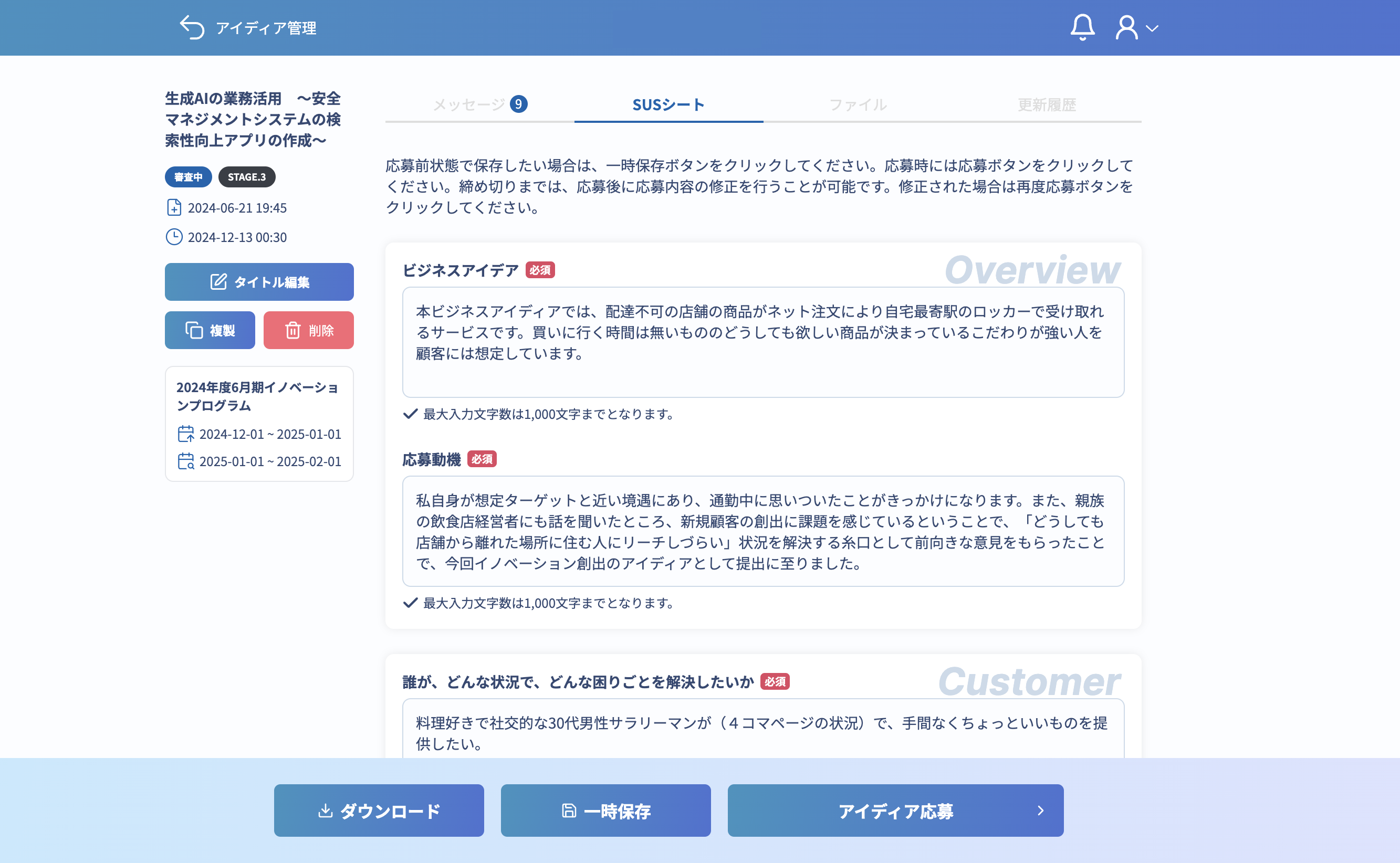The width and height of the screenshot is (1400, 863).
Task: Submit with the アイディア応募 button
Action: click(x=895, y=811)
